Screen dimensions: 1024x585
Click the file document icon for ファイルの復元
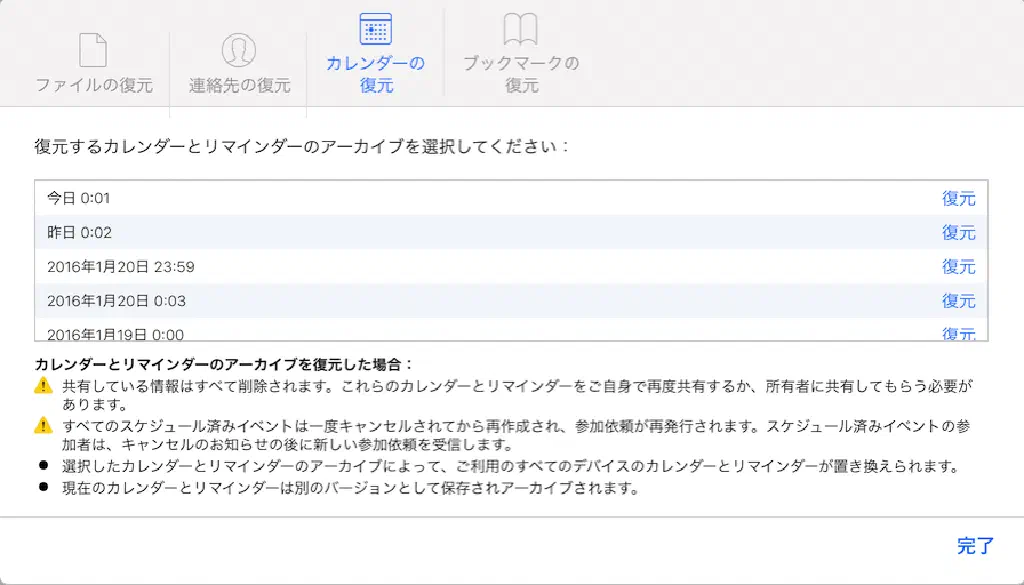[93, 50]
